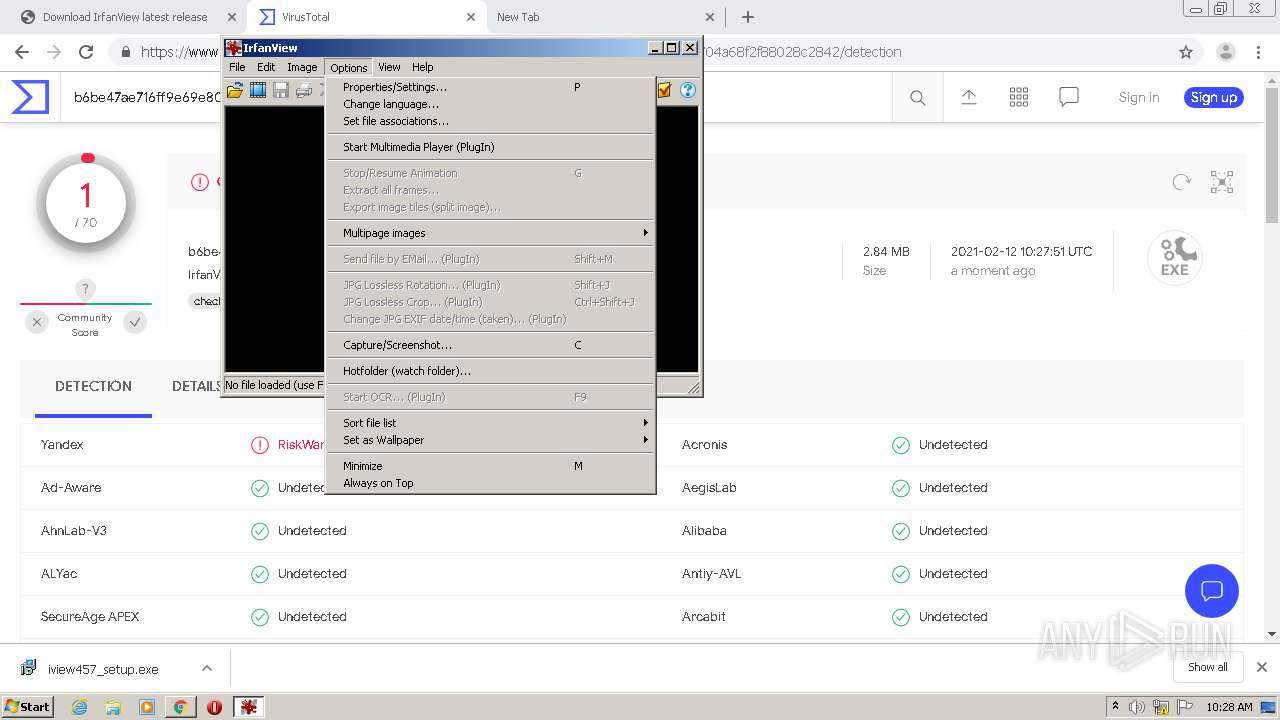Reload the page with Chrome refresh icon
This screenshot has height=720, width=1280.
(x=86, y=52)
